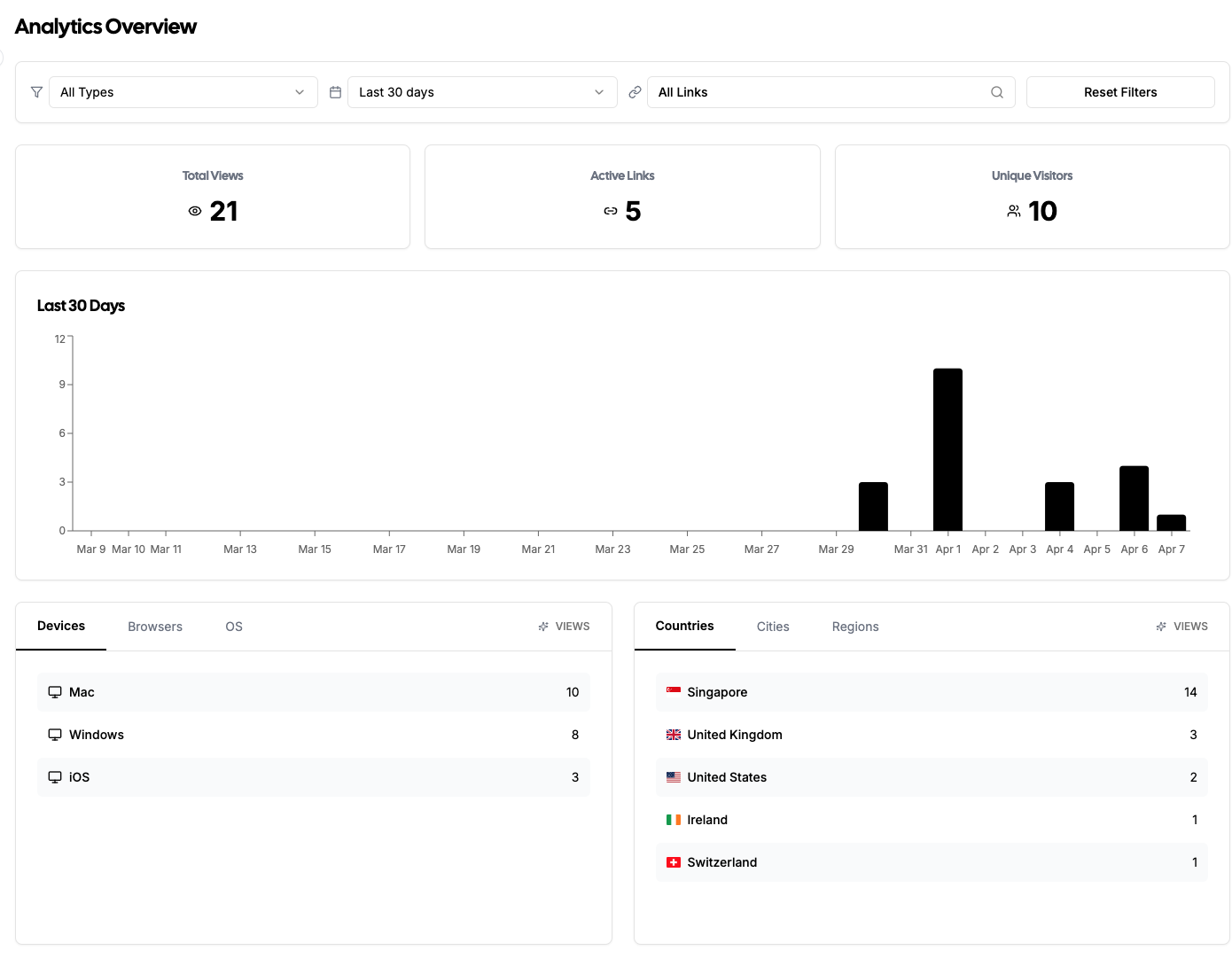
Task: Switch to the Cities tab
Action: pyautogui.click(x=772, y=627)
